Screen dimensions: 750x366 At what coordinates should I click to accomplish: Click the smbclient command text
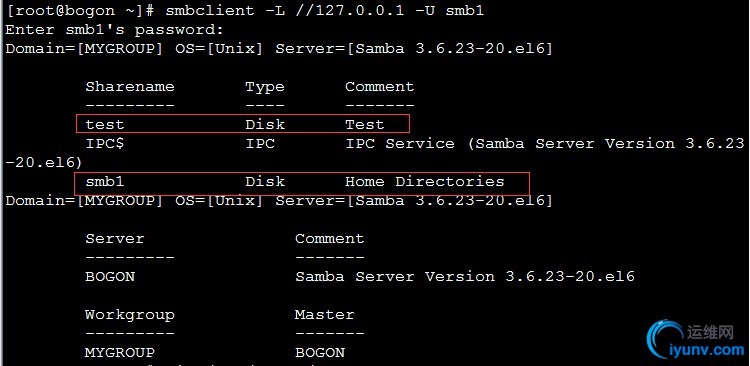(x=325, y=11)
